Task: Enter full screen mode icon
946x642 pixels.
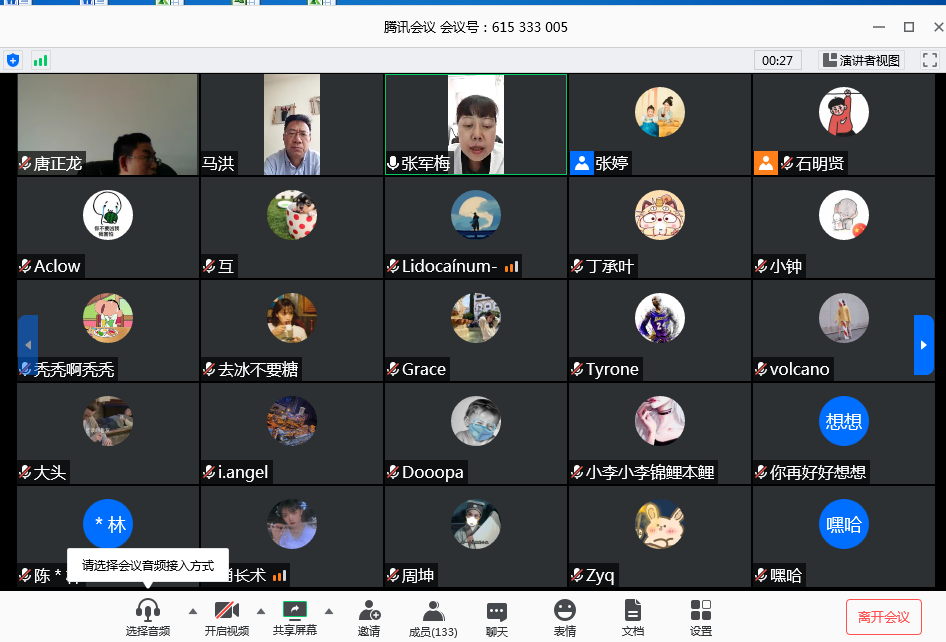Action: (x=929, y=60)
